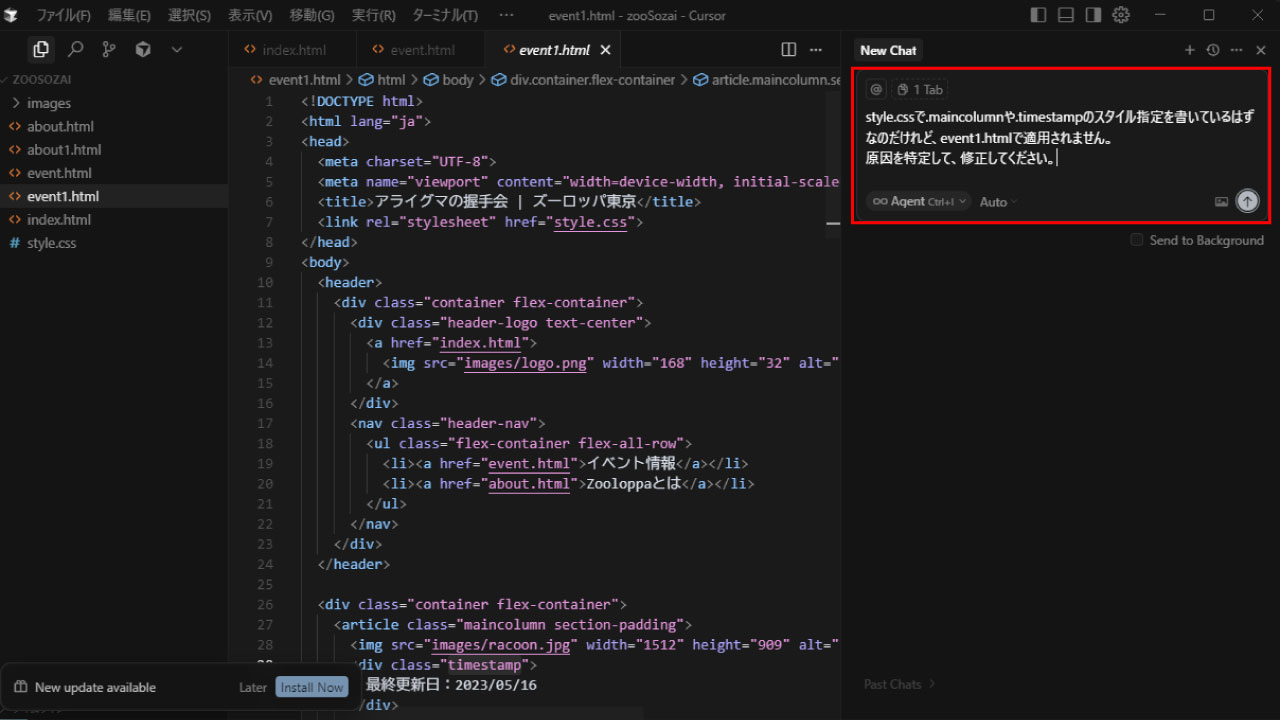The height and width of the screenshot is (720, 1280).
Task: Open about1.html in the explorer
Action: 114,150
